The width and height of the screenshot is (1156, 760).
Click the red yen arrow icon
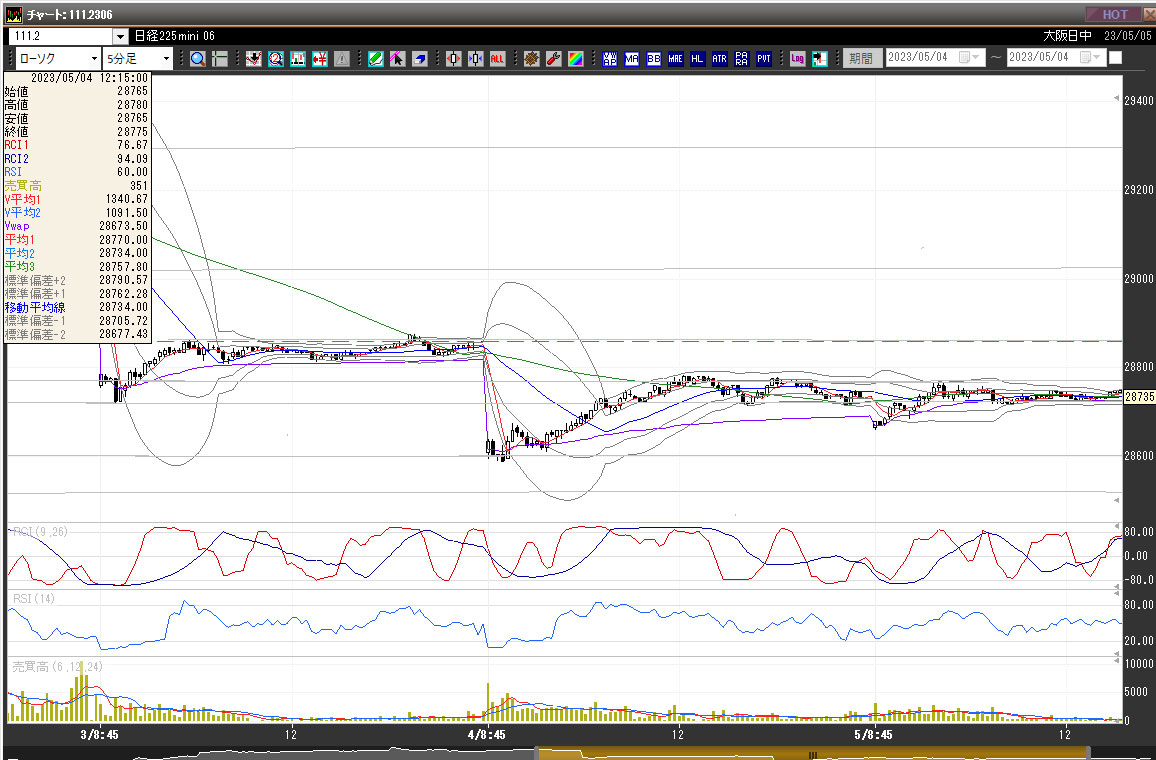[x=320, y=58]
